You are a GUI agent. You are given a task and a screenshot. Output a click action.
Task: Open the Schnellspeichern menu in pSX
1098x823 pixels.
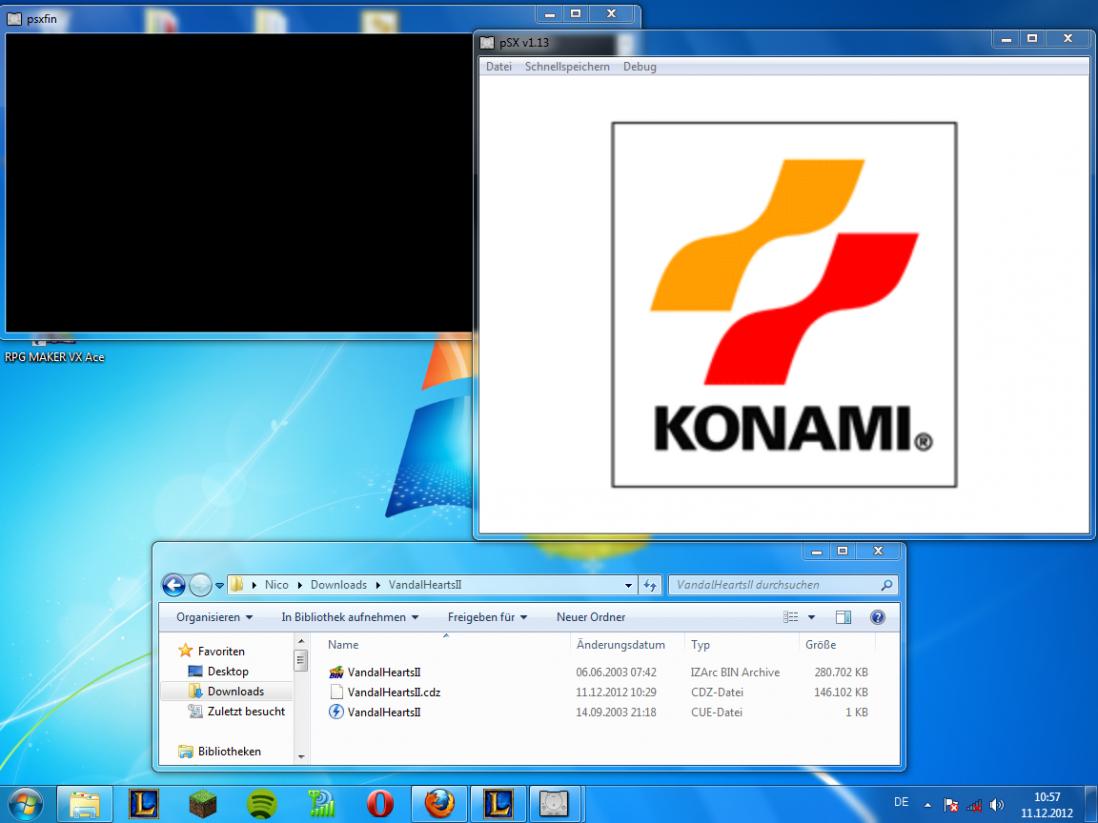point(567,67)
